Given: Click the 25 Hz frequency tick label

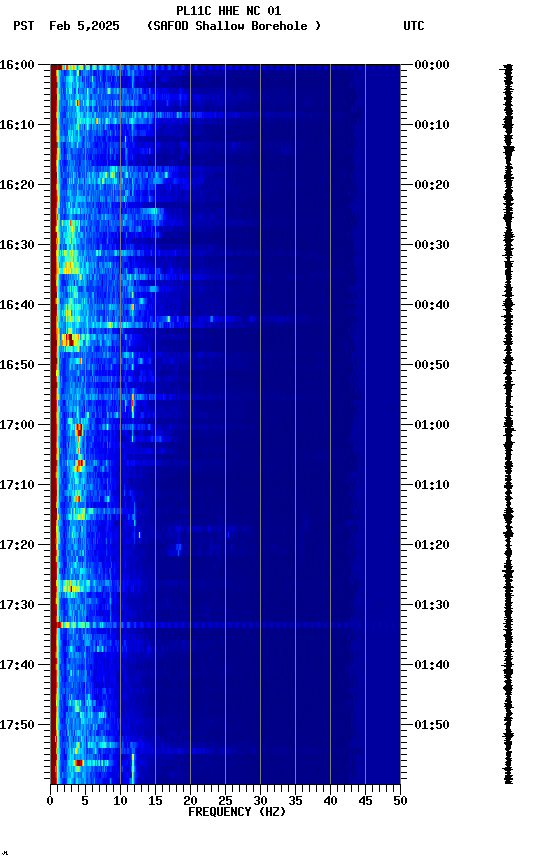Looking at the screenshot, I should click(x=225, y=802).
